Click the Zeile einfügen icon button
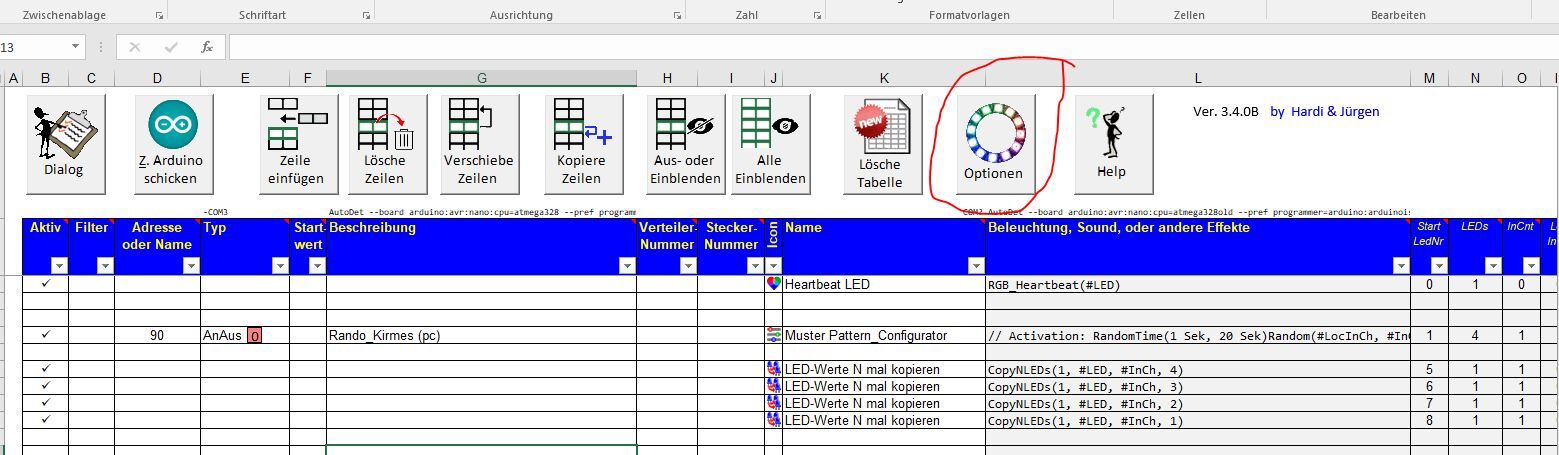1559x455 pixels. tap(296, 144)
